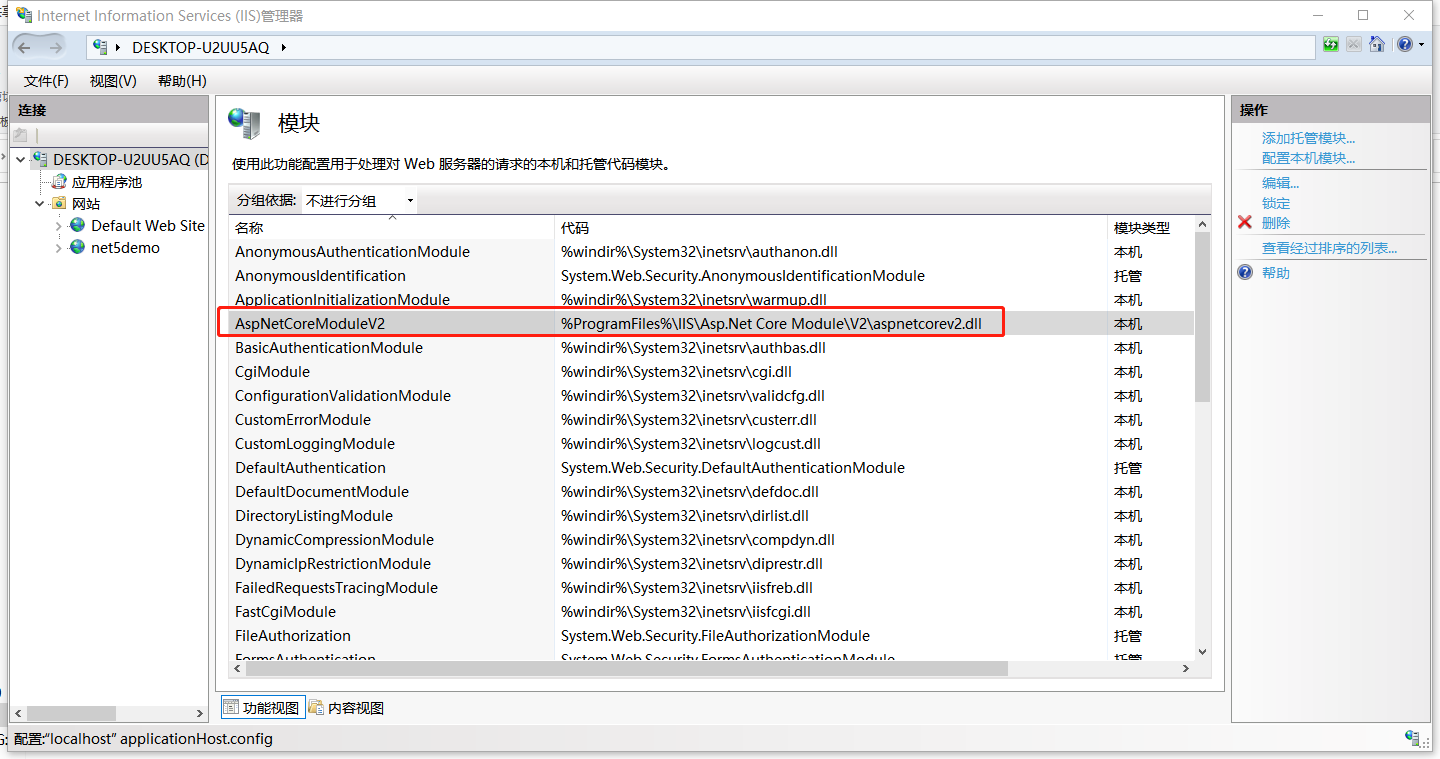Select AnonymousIdentification row

(x=712, y=276)
